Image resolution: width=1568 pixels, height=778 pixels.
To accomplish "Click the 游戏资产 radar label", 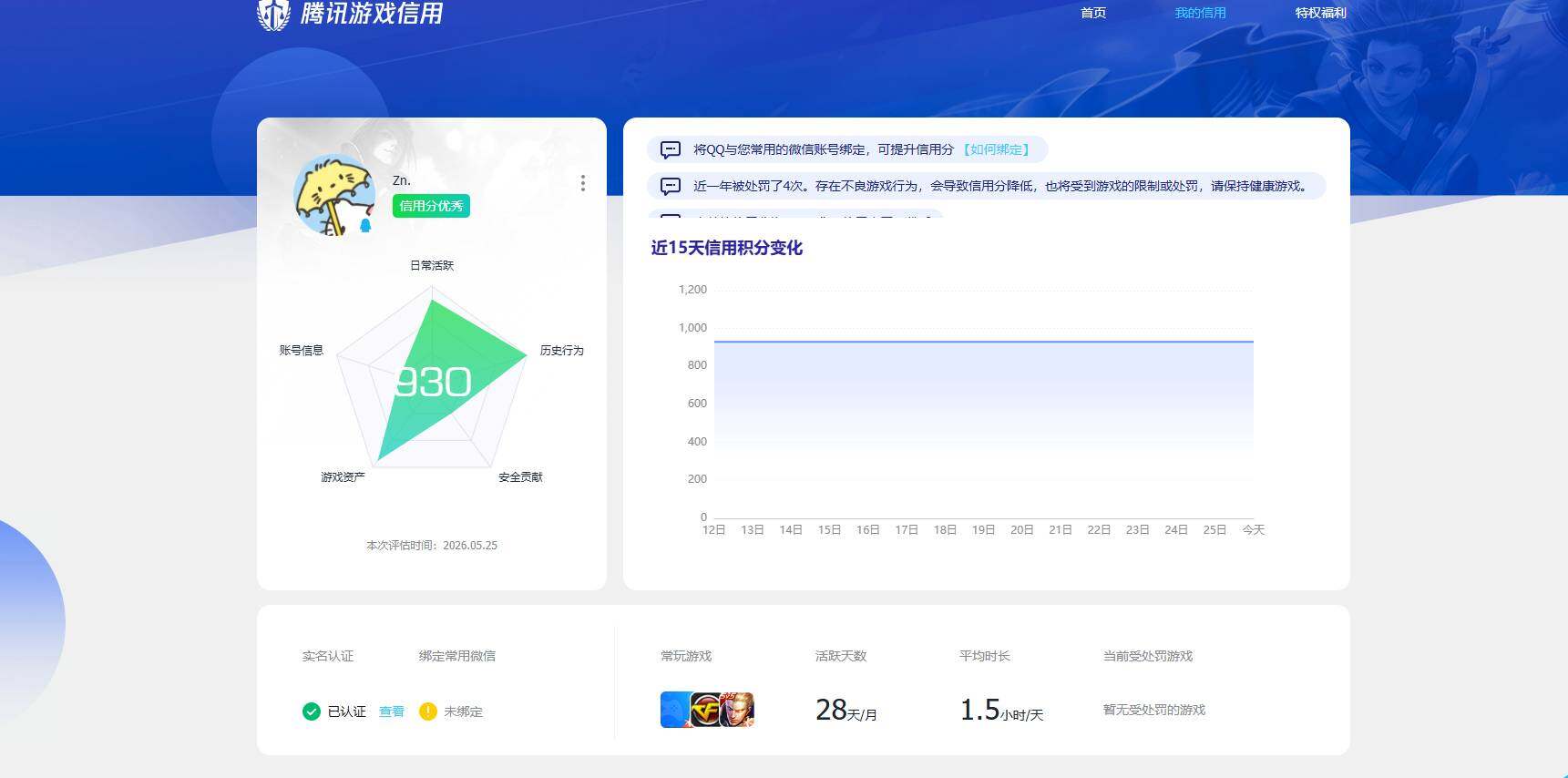I will click(343, 476).
